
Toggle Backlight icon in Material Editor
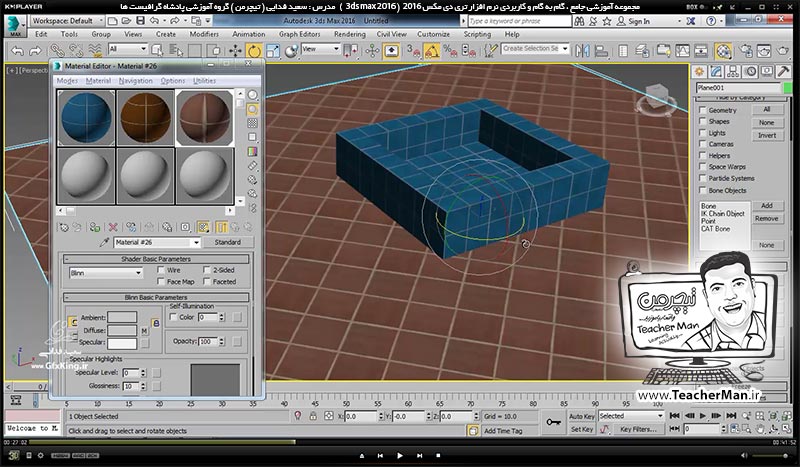point(253,109)
